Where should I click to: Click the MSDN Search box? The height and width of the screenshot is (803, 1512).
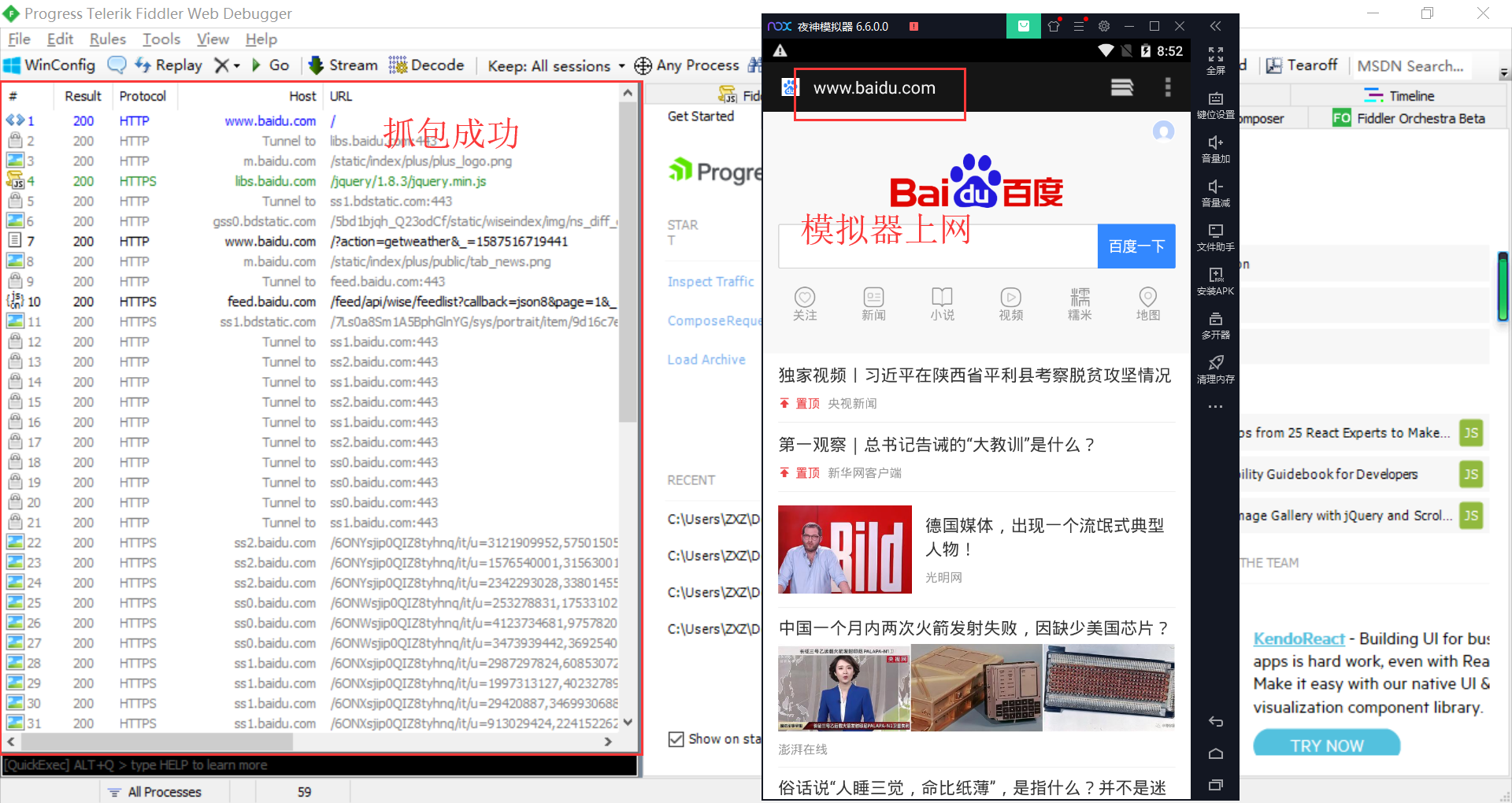pos(1410,66)
